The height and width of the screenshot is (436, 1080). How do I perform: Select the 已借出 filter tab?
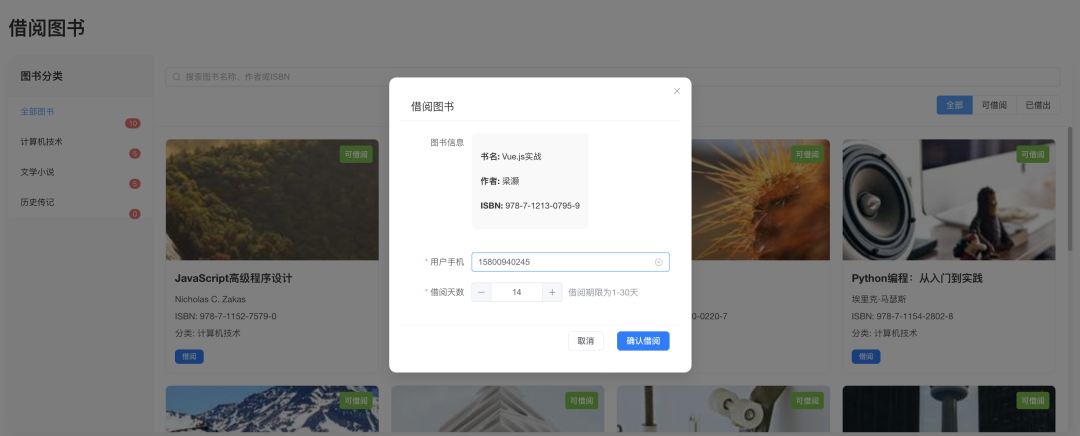(x=1038, y=105)
